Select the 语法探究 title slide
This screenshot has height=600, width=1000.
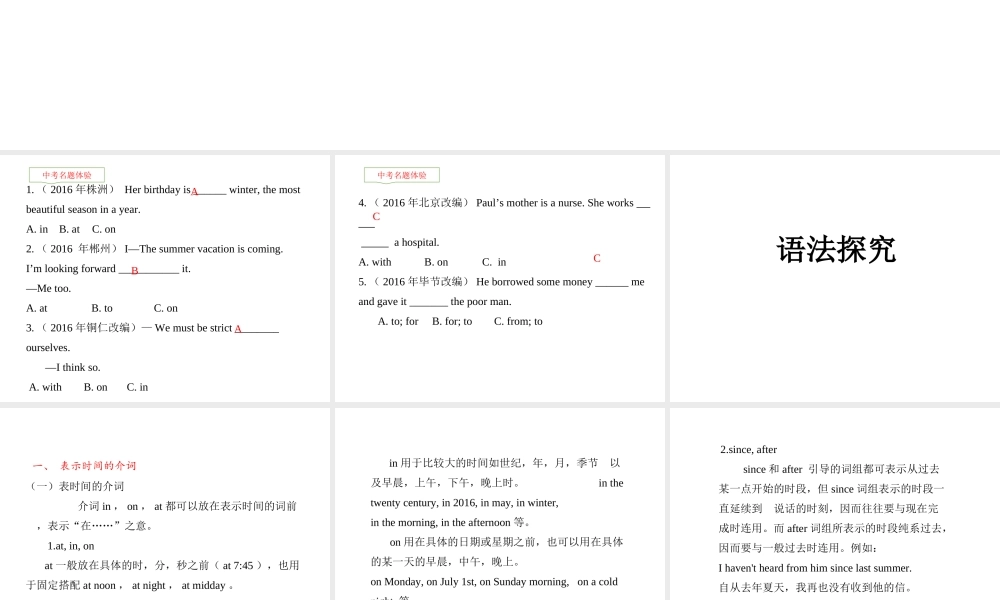(835, 278)
